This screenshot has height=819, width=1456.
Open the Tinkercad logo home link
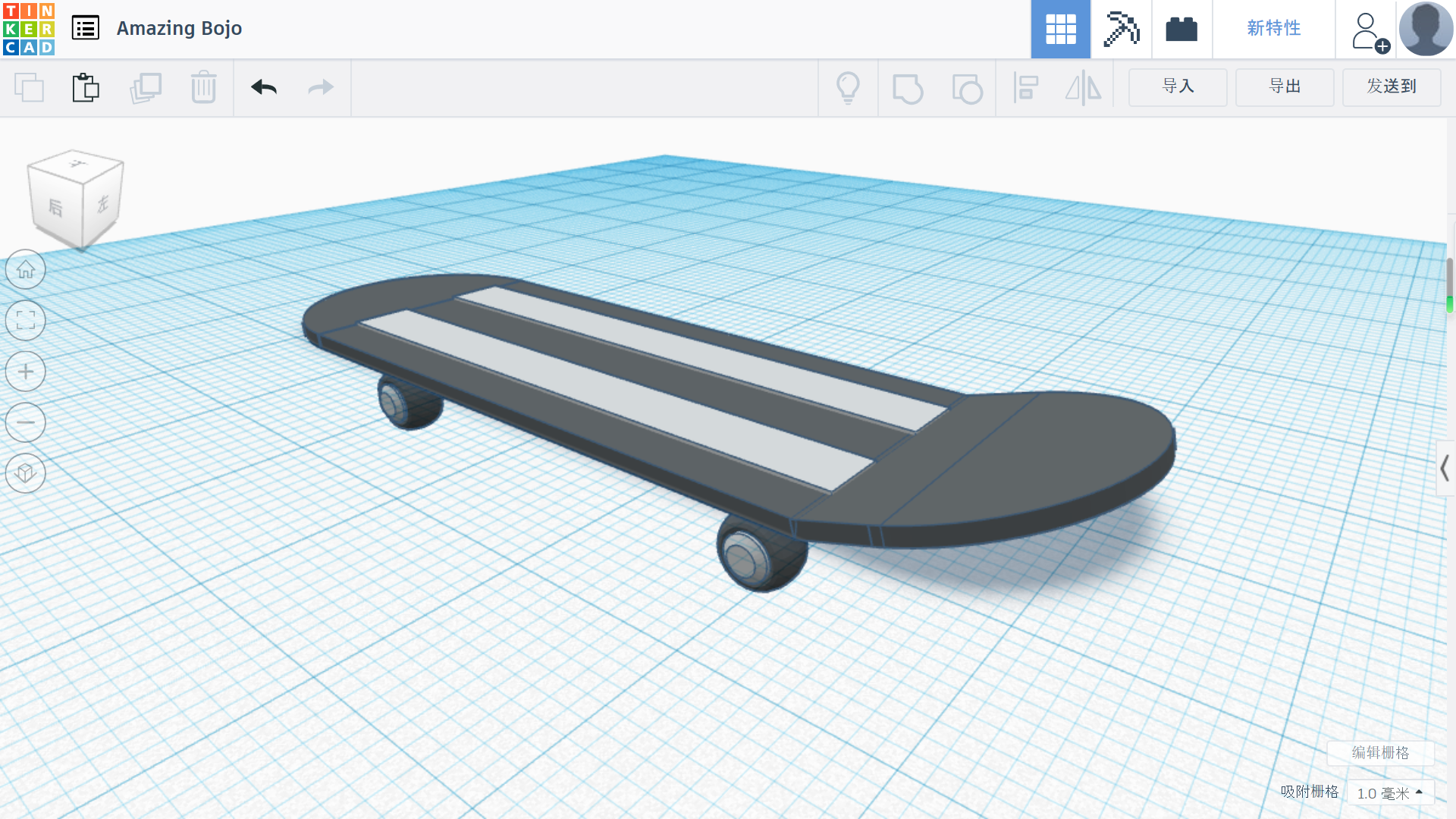29,29
